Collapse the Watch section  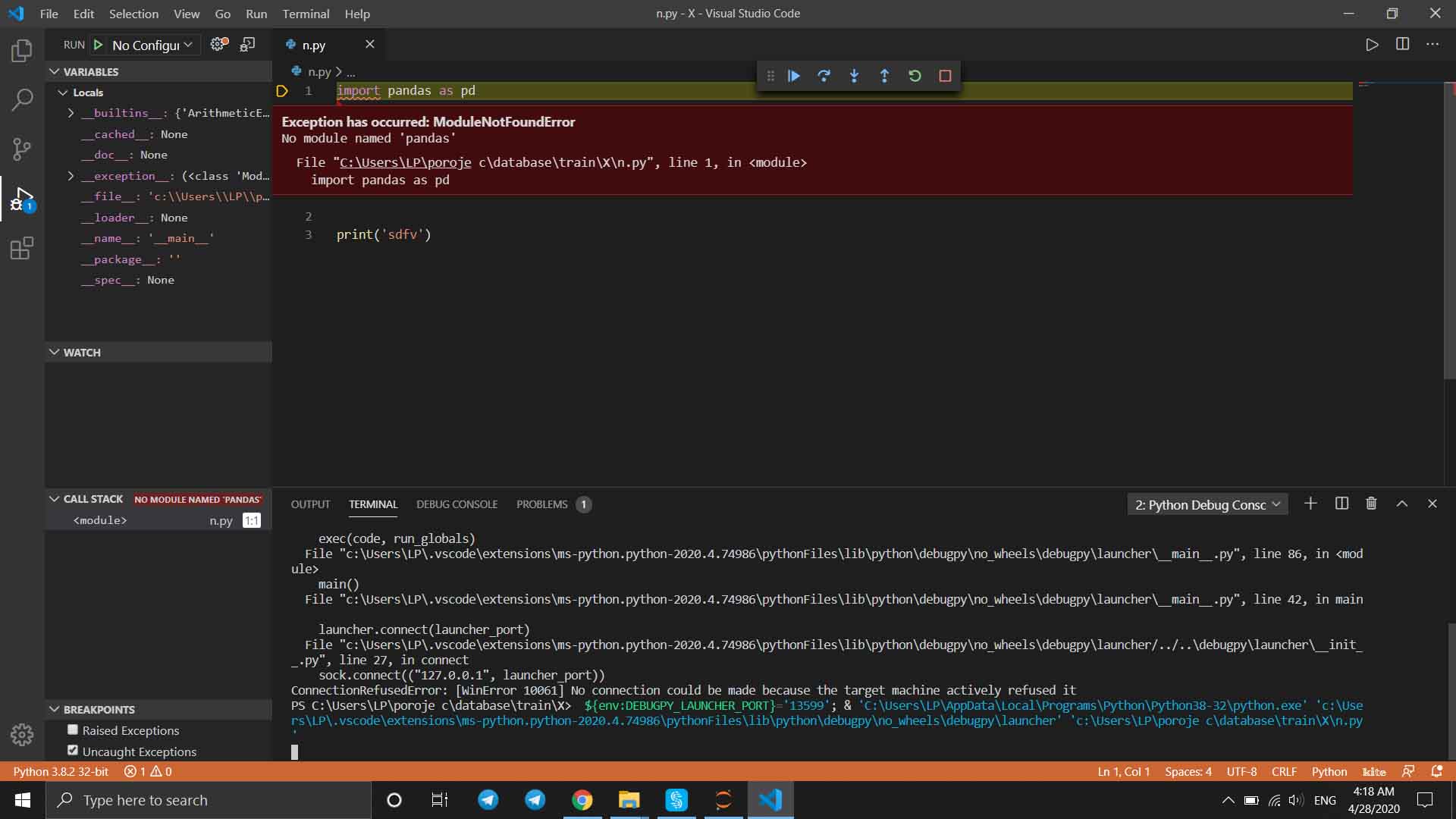point(55,352)
